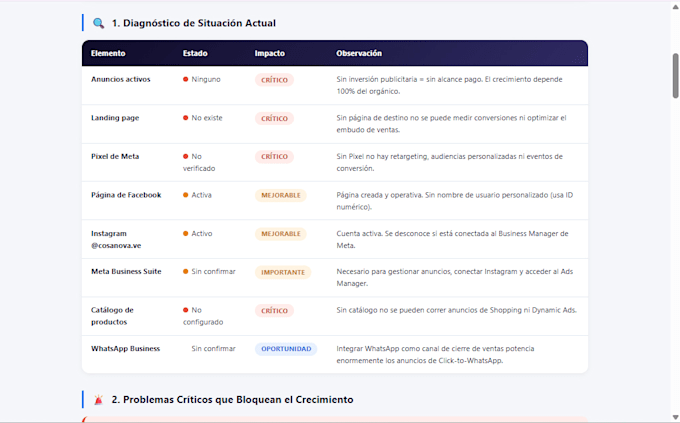Select the 'Catálogo de productos' cell

pyautogui.click(x=112, y=316)
